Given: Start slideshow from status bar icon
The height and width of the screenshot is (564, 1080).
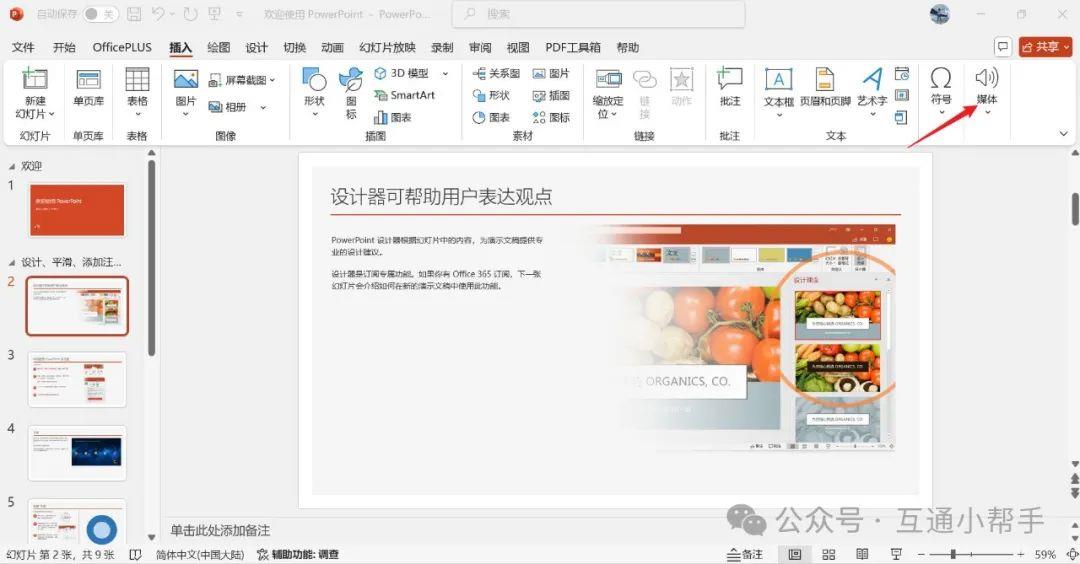Looking at the screenshot, I should 896,554.
